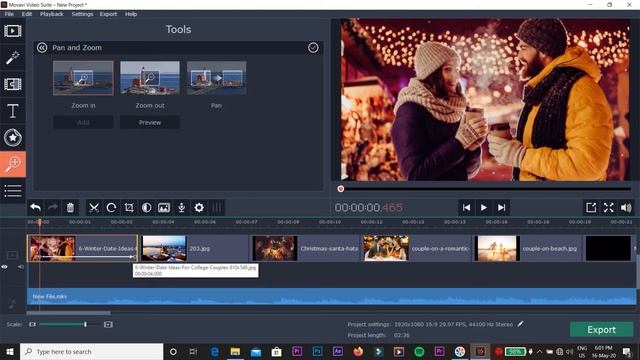The image size is (640, 360).
Task: Open the preview volume control
Action: point(626,208)
